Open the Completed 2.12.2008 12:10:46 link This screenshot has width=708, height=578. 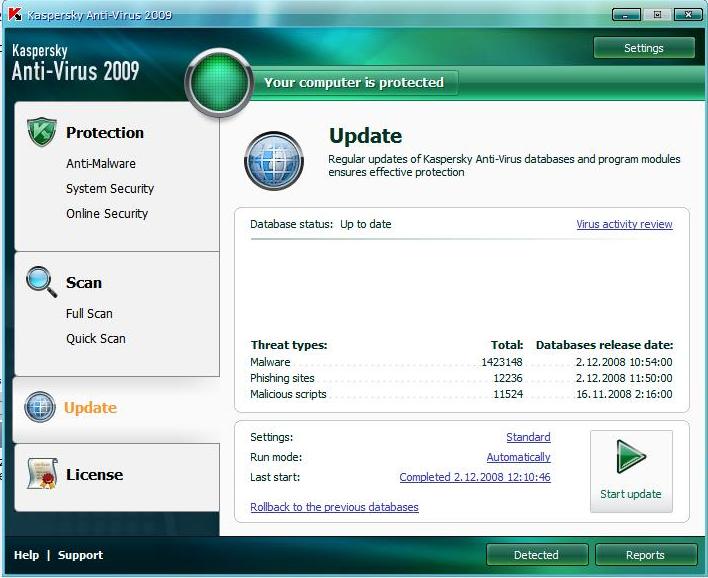click(475, 477)
